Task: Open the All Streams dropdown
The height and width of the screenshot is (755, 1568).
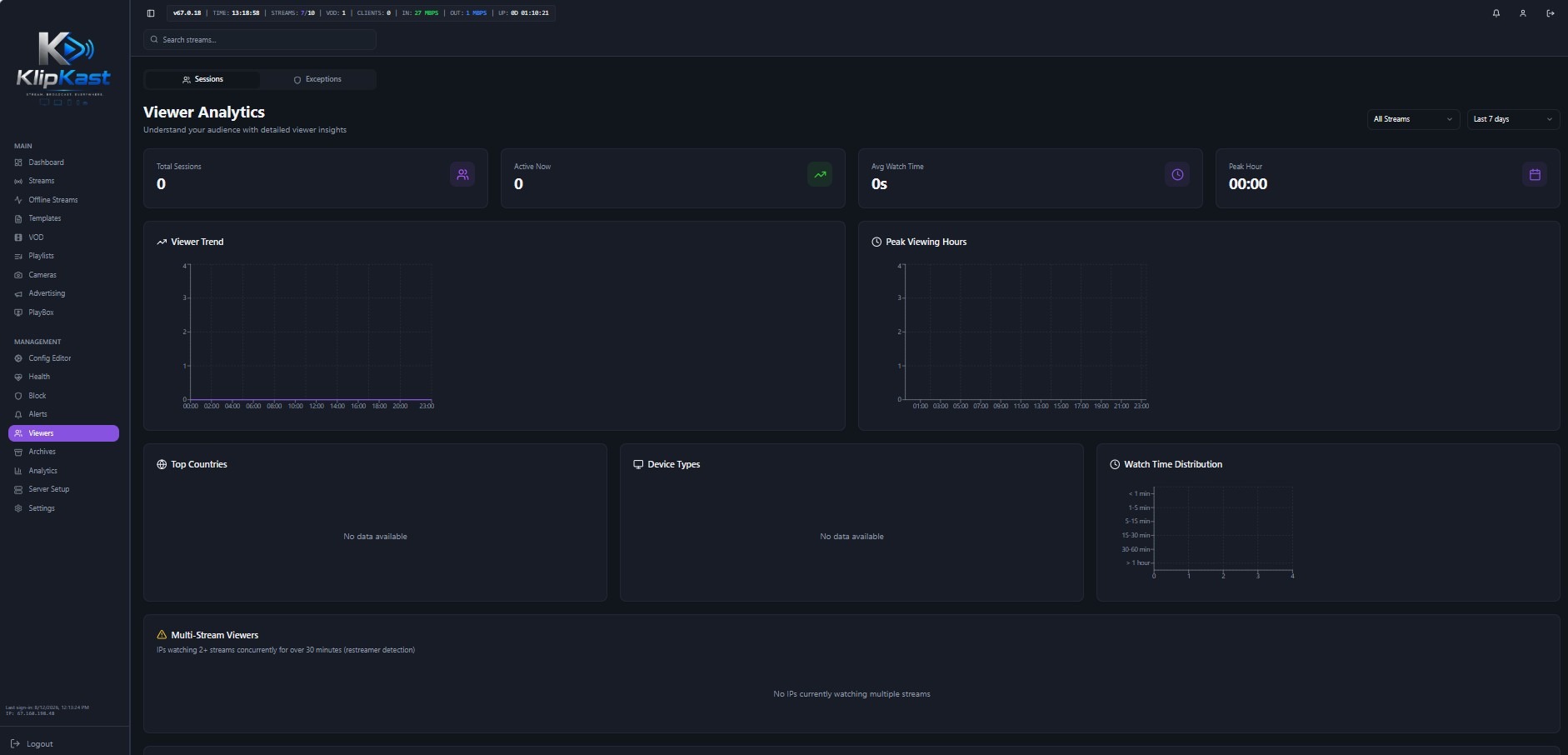Action: pyautogui.click(x=1413, y=119)
